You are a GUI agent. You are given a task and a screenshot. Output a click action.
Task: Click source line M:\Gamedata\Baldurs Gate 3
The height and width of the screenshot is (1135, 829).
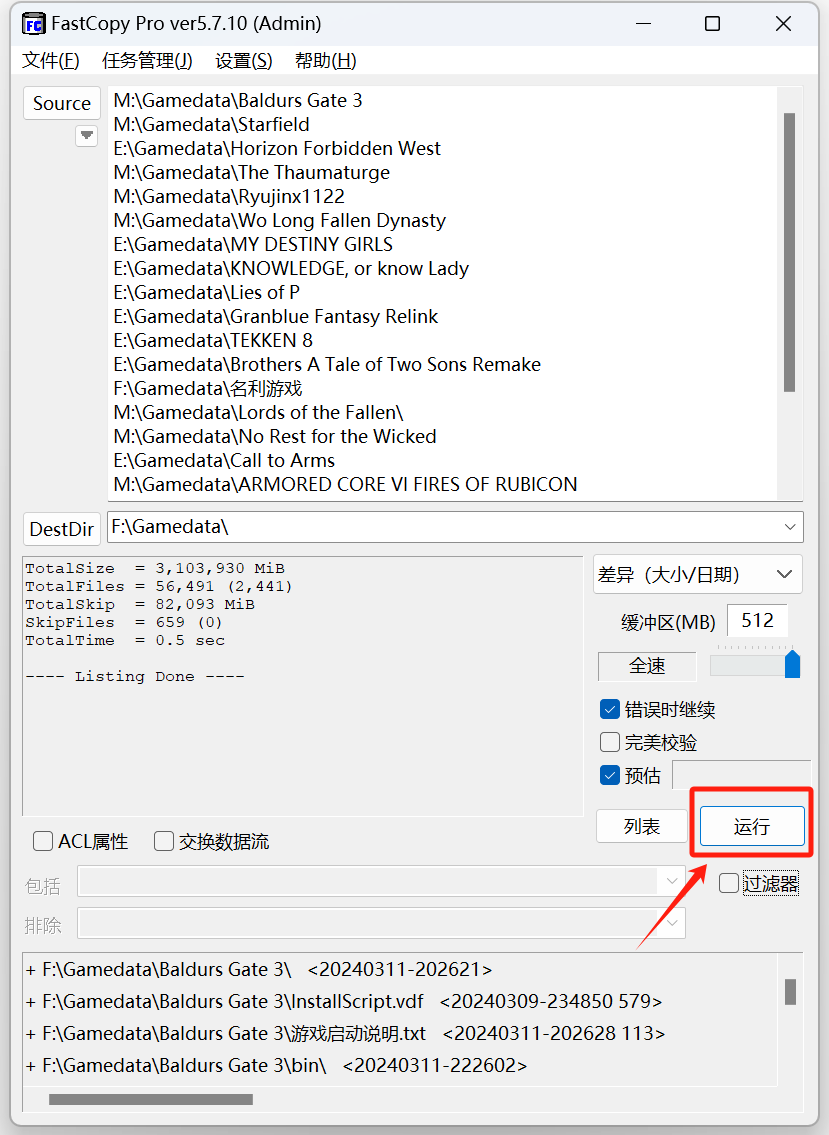click(x=237, y=100)
